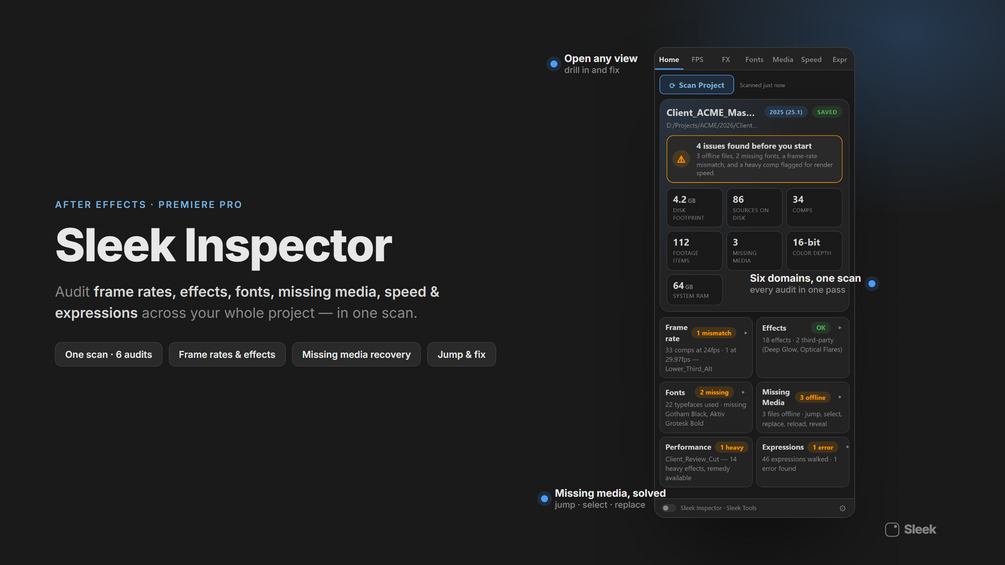Viewport: 1005px width, 565px height.
Task: Click the 3 Missing Media stat tile
Action: (x=754, y=250)
